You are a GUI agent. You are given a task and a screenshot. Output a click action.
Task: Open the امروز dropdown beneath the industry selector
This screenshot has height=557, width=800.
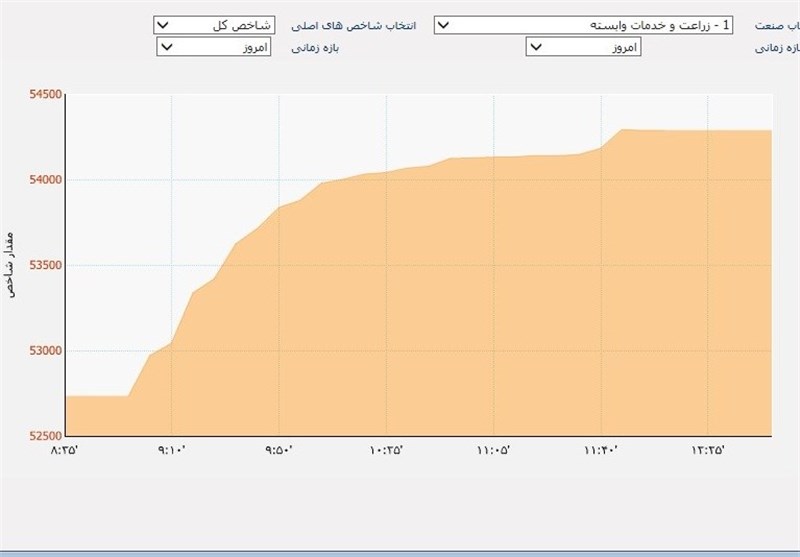coord(583,47)
